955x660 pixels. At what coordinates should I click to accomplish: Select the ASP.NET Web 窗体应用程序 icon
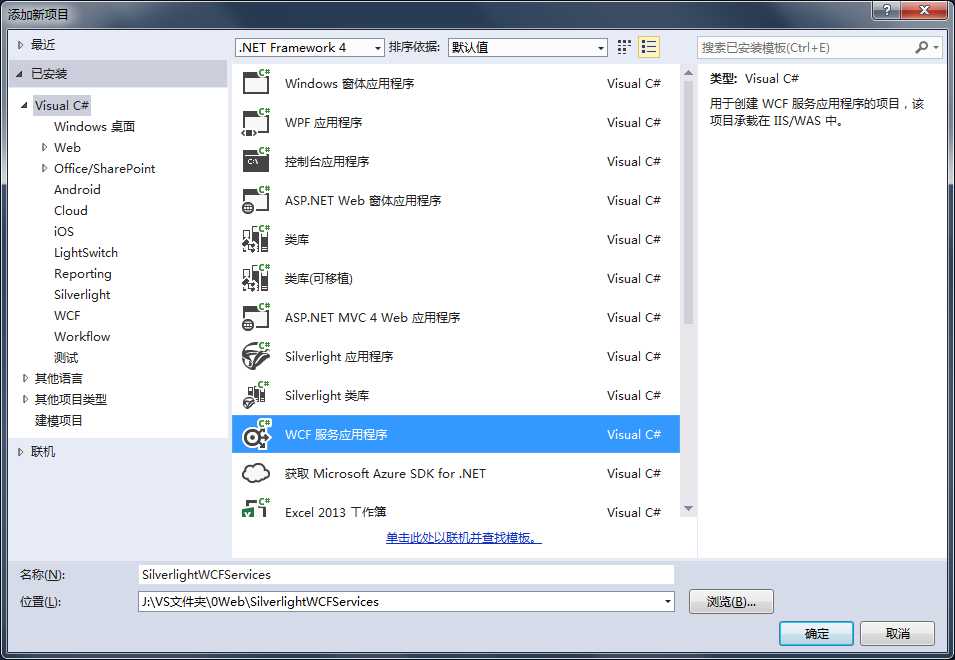256,200
